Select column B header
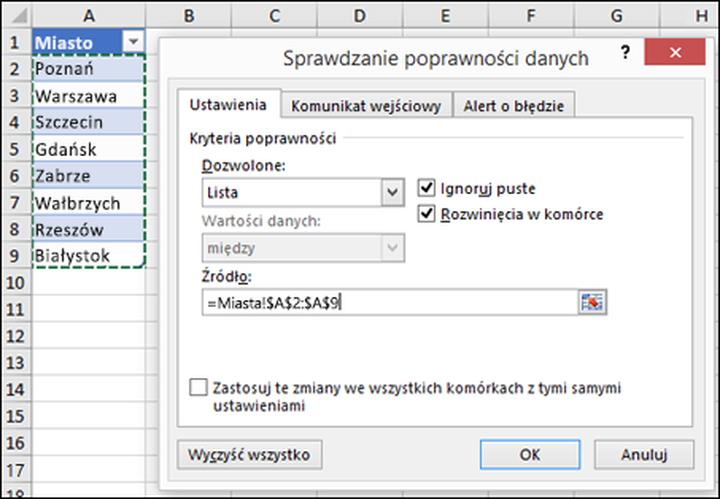720x499 pixels. pos(188,16)
